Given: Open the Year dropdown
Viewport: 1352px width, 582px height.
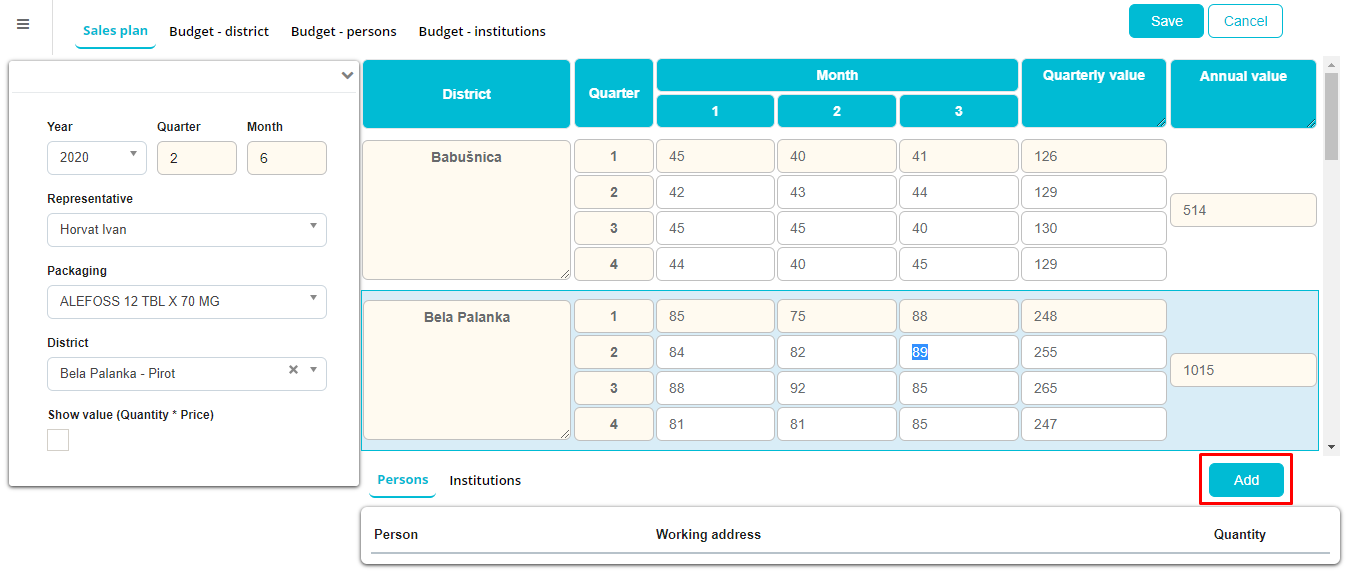Looking at the screenshot, I should tap(97, 158).
